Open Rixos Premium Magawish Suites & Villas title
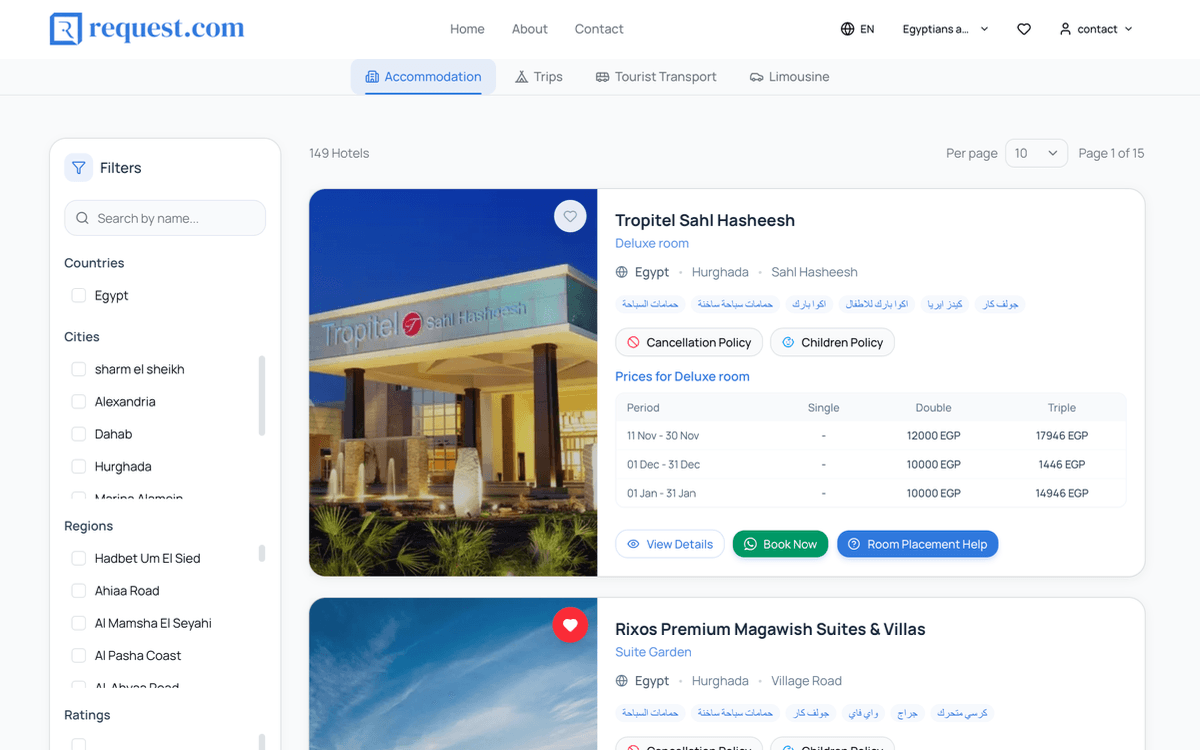 click(x=770, y=629)
